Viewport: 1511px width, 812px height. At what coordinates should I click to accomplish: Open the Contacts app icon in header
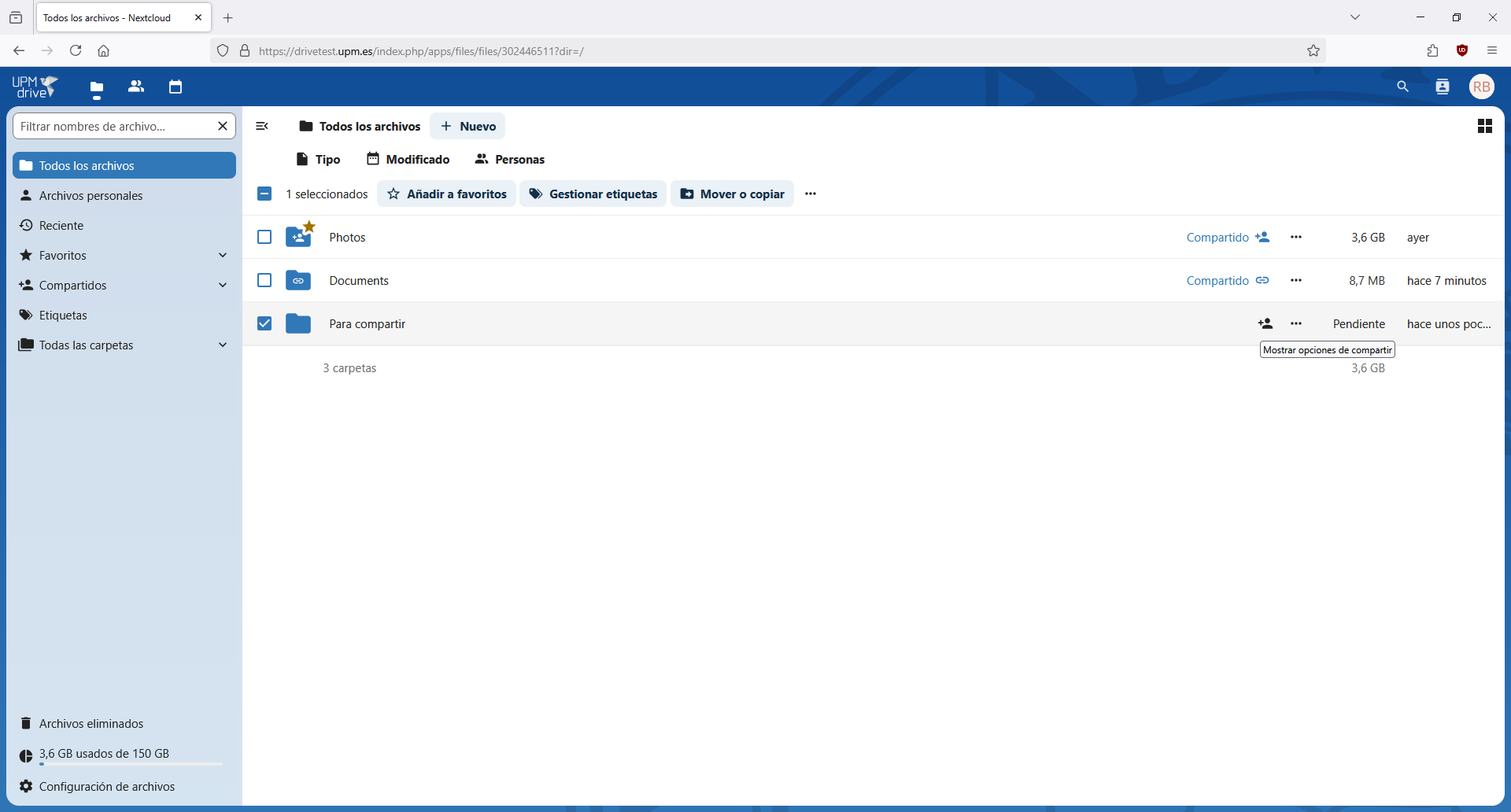pos(136,87)
